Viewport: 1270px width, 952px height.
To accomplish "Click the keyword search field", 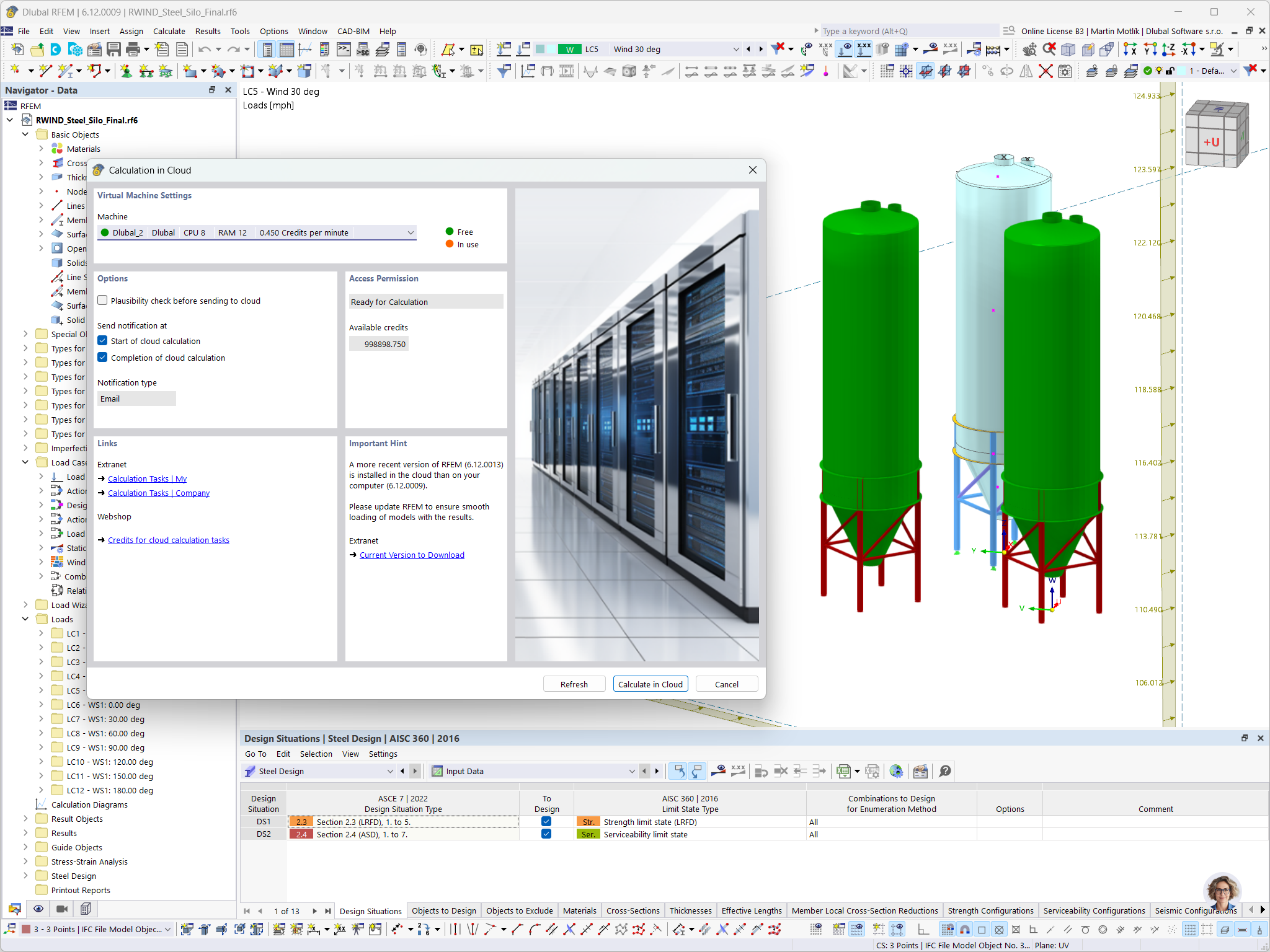I will pos(908,31).
